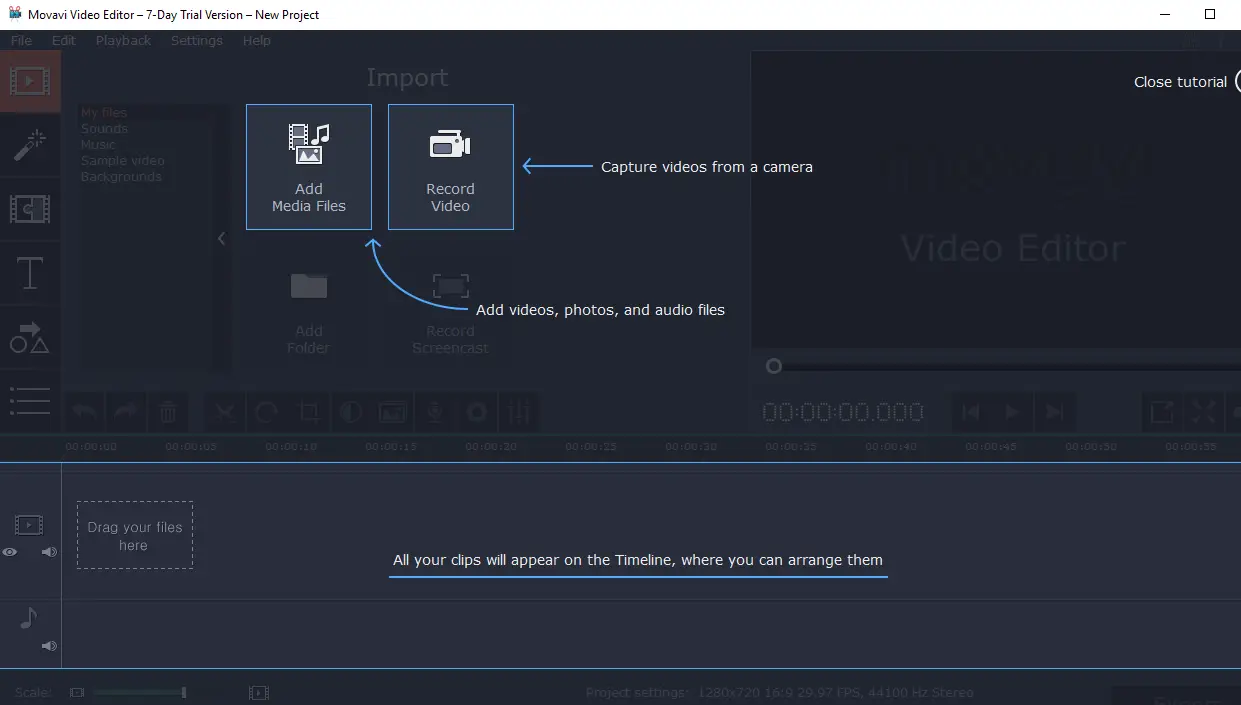The width and height of the screenshot is (1241, 705).
Task: Click the 00:00:00.000 timecode display
Action: pos(843,412)
